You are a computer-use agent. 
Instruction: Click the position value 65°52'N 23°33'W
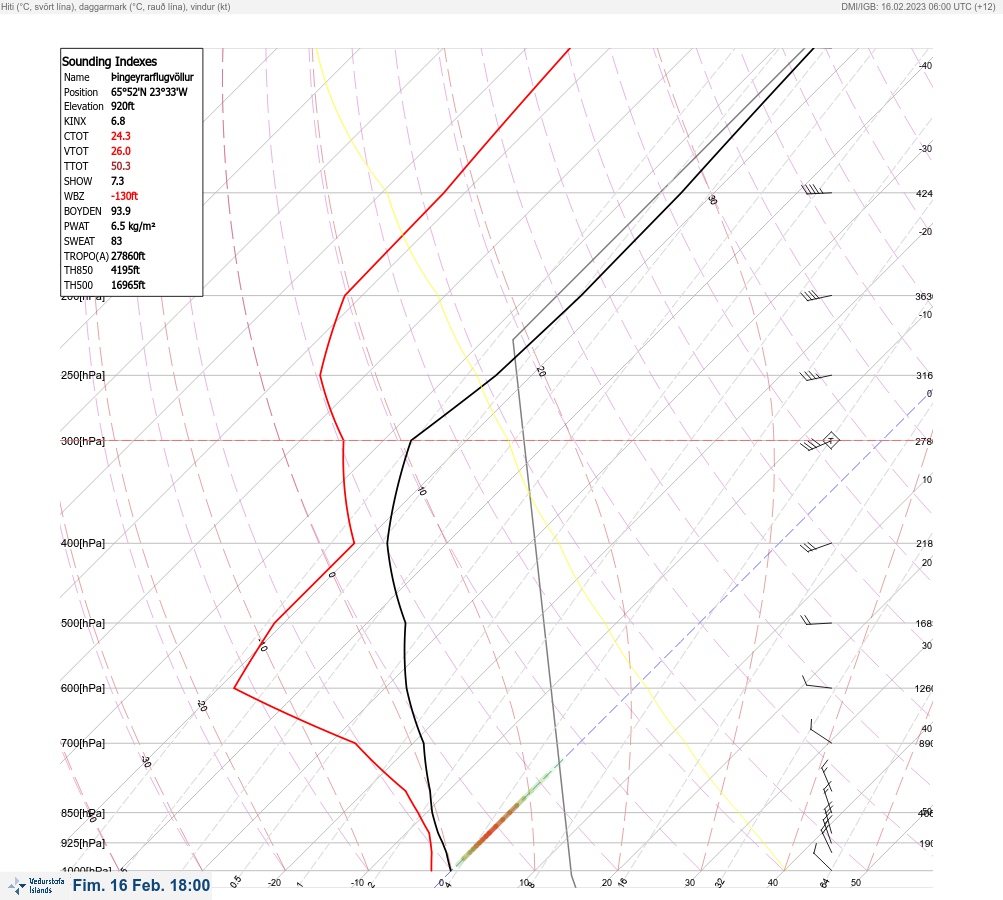tap(149, 91)
